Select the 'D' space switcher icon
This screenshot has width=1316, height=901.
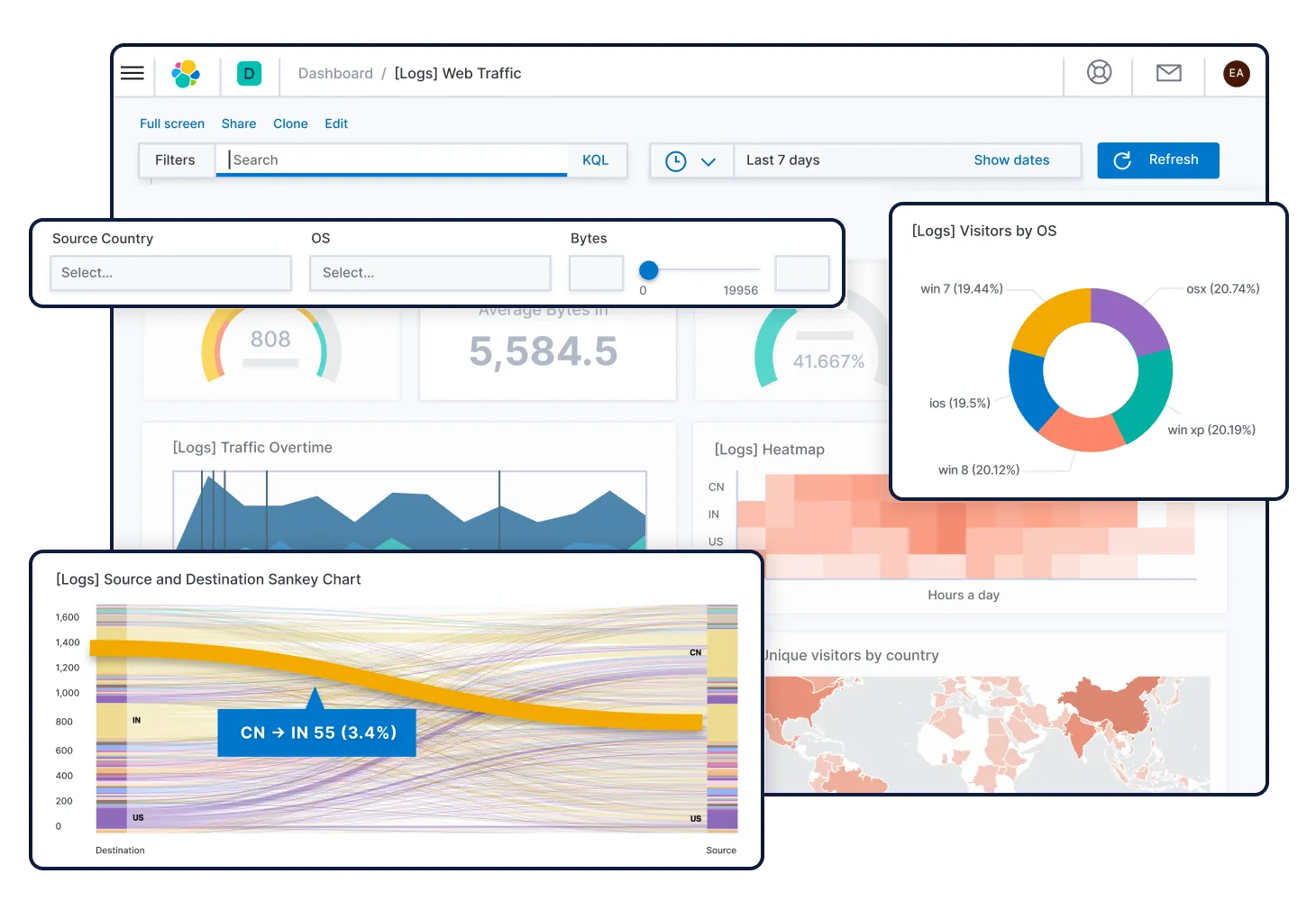click(249, 73)
